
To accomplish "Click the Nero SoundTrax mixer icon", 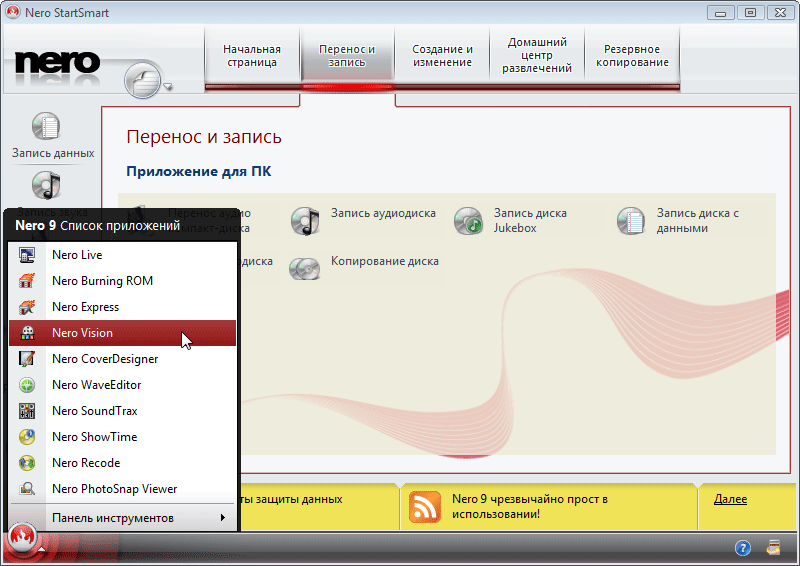I will (x=27, y=411).
